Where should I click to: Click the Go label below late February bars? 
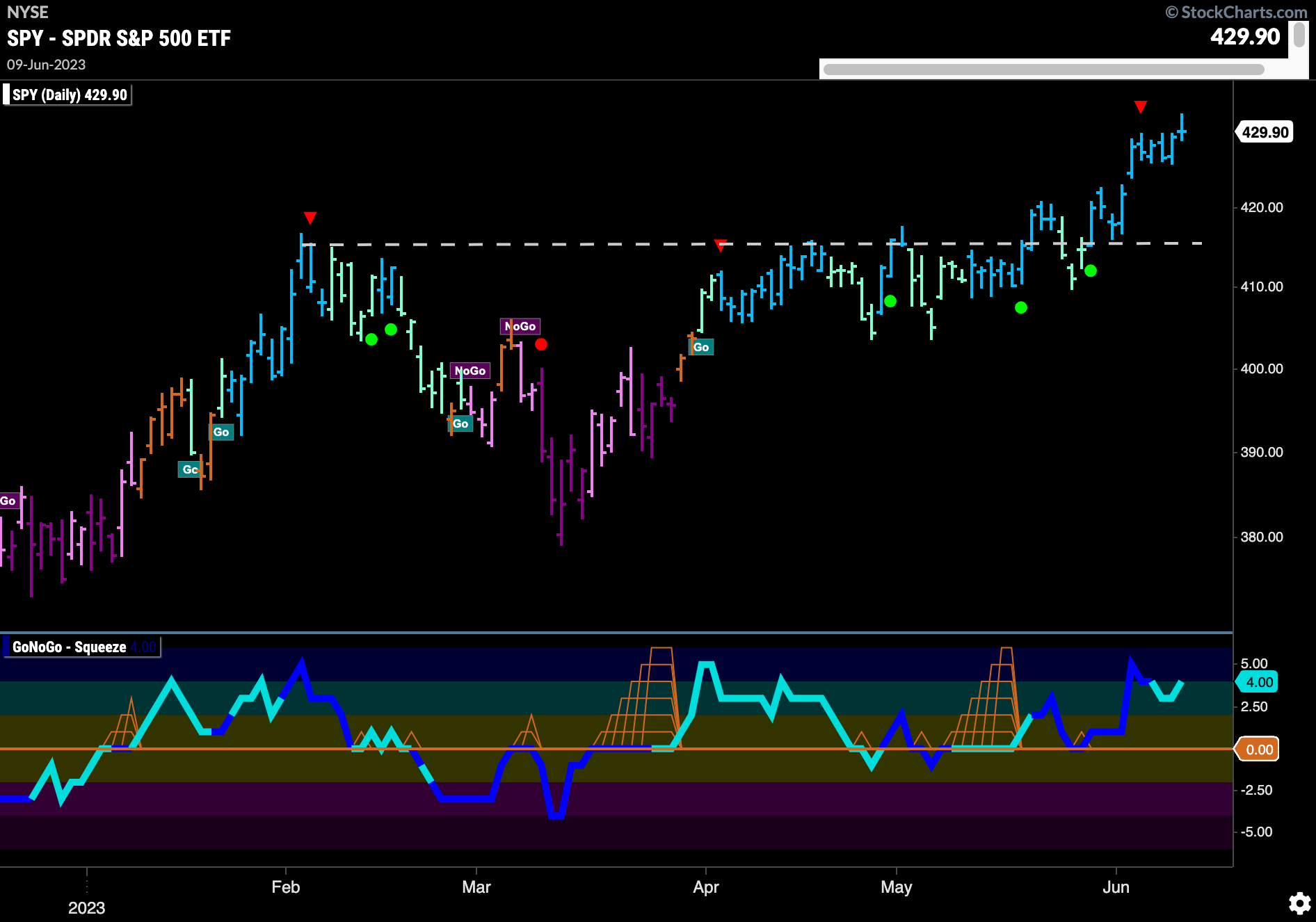pyautogui.click(x=460, y=423)
